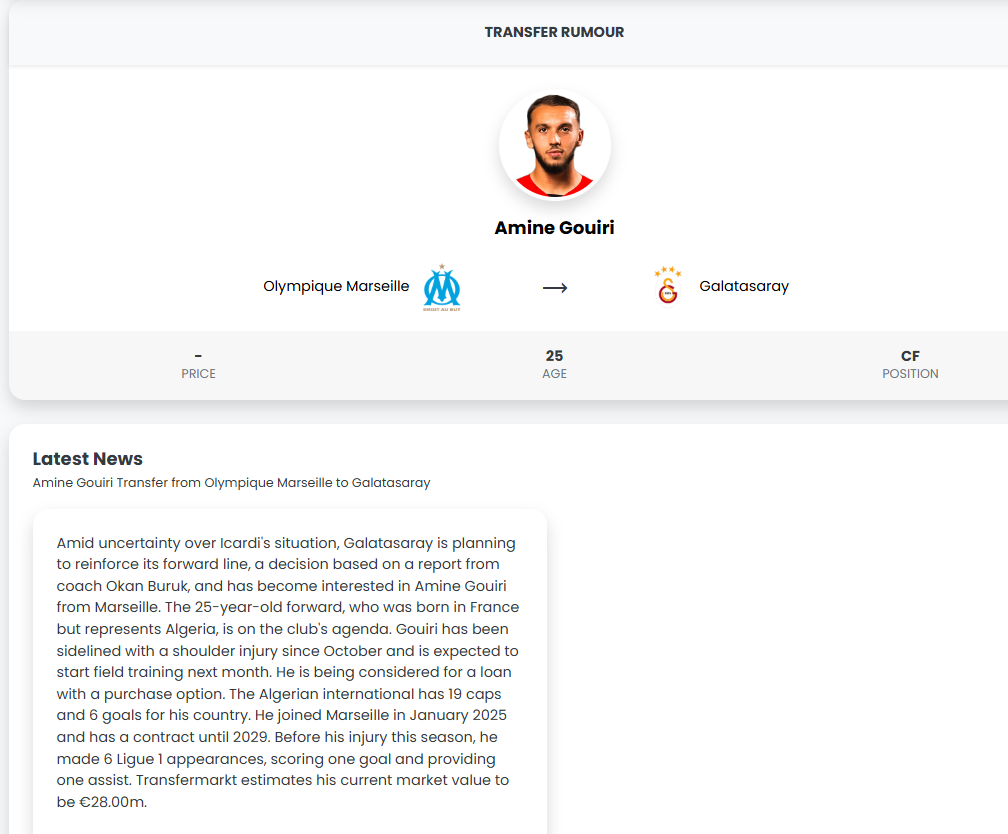The height and width of the screenshot is (834, 1008).
Task: Click the news article text card
Action: click(x=289, y=670)
